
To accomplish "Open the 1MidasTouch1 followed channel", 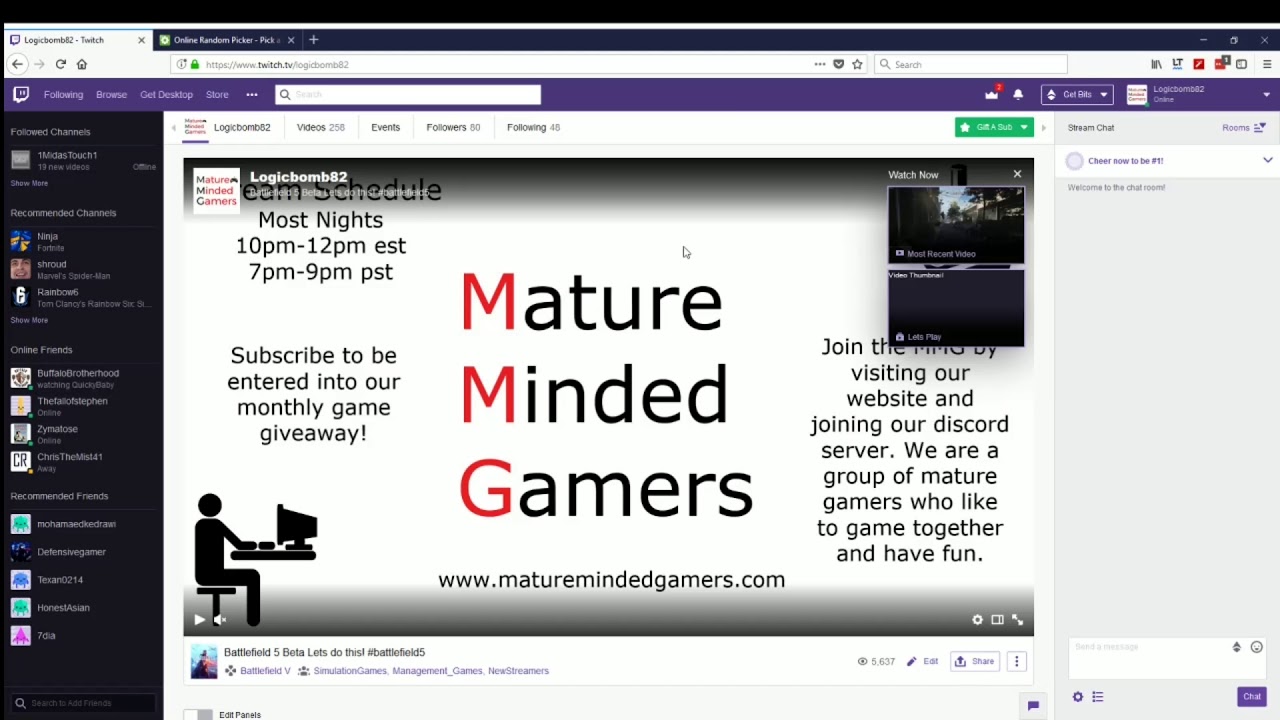I will [x=82, y=160].
